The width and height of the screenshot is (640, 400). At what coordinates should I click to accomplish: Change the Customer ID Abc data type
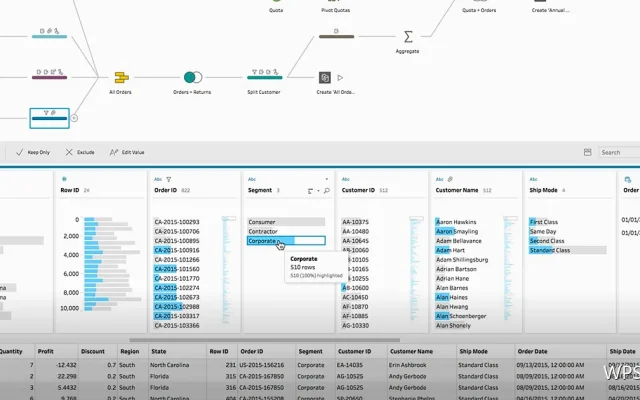(346, 179)
